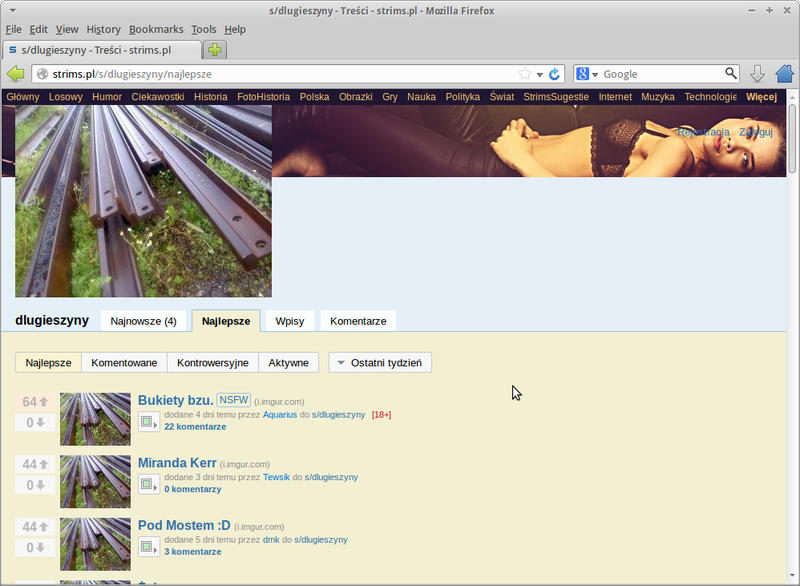Downvote the Bukiety bzu. post
The width and height of the screenshot is (800, 586).
pos(35,423)
